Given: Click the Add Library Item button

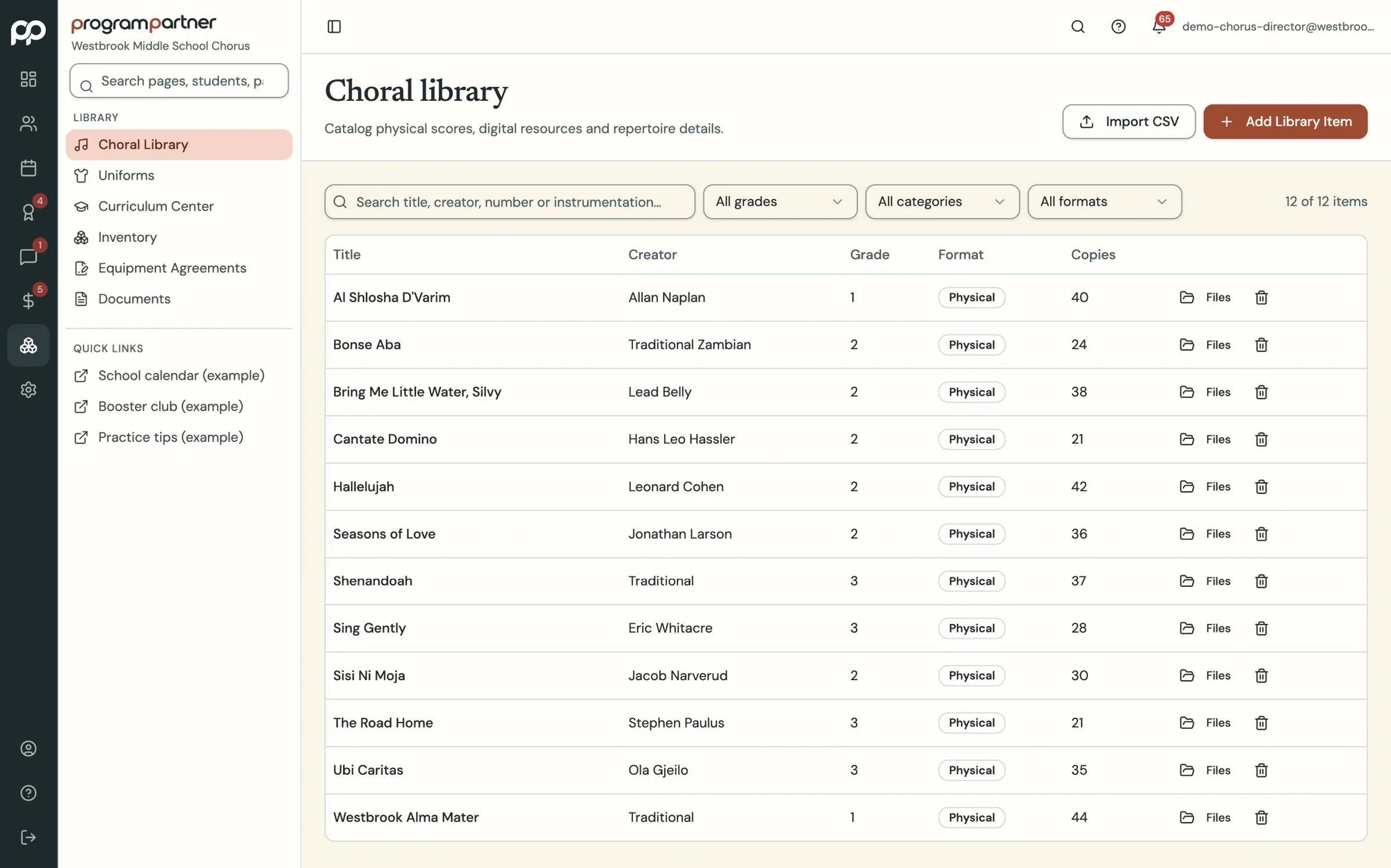Looking at the screenshot, I should pyautogui.click(x=1285, y=122).
